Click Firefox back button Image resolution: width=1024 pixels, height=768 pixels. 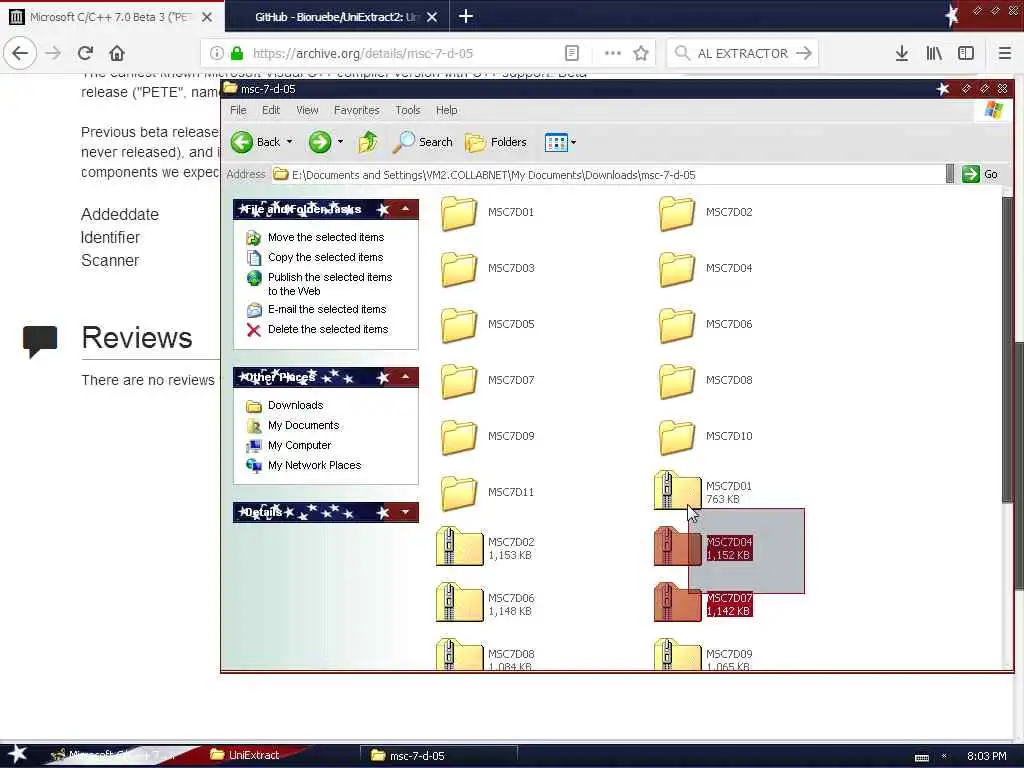tap(20, 53)
